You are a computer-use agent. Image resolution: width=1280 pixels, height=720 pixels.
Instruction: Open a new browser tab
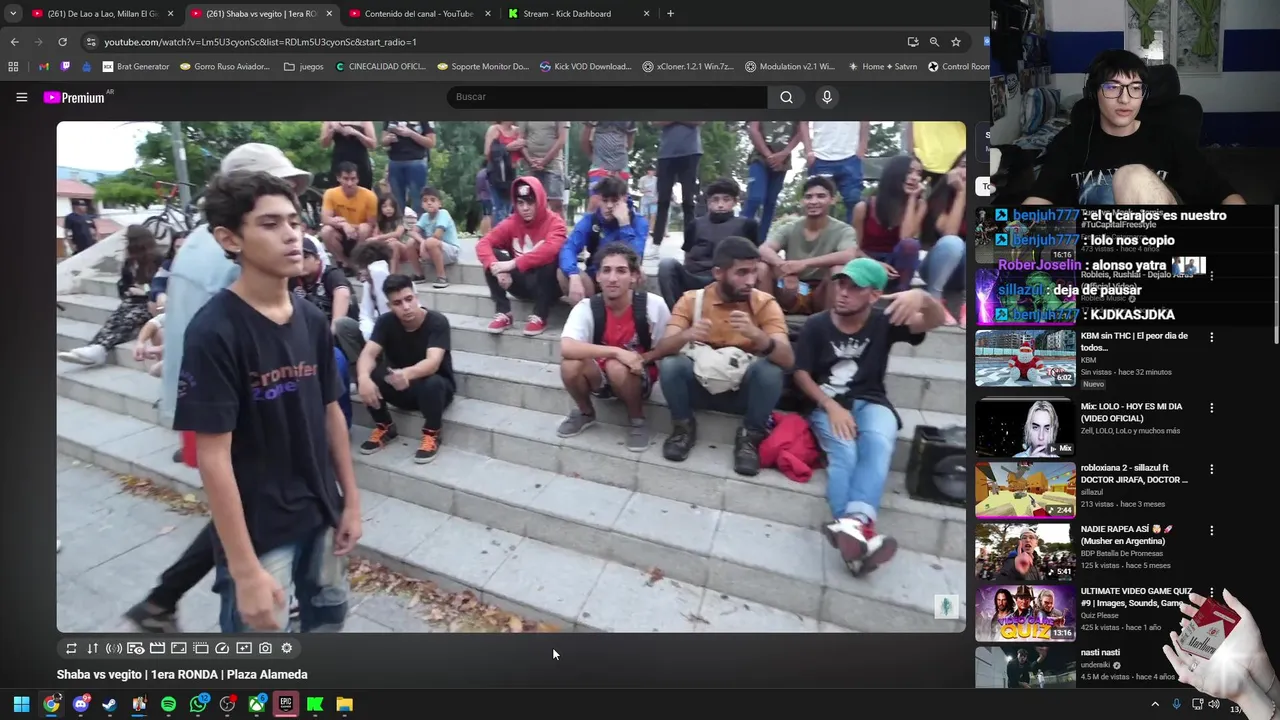[x=670, y=14]
